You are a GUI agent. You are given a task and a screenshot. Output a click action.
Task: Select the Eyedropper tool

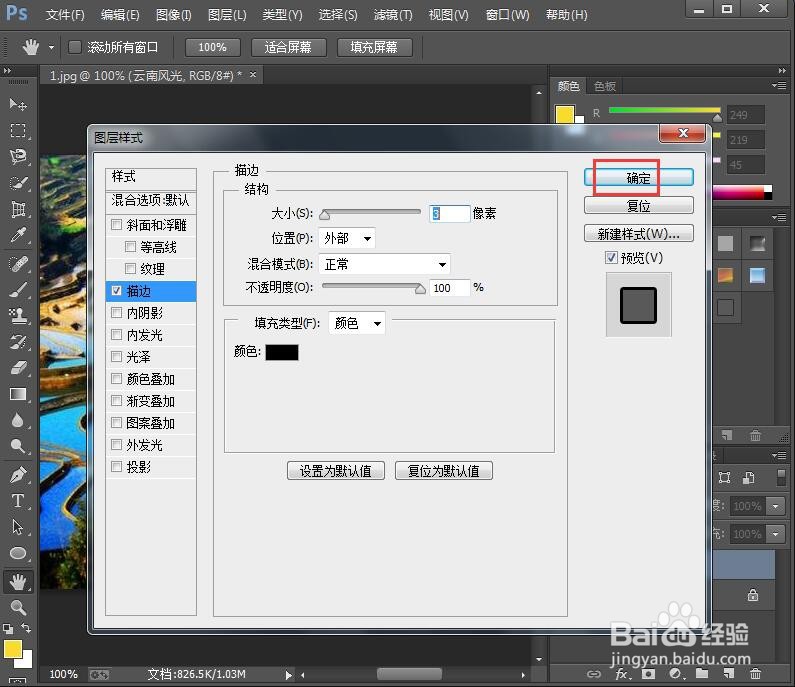[x=18, y=236]
